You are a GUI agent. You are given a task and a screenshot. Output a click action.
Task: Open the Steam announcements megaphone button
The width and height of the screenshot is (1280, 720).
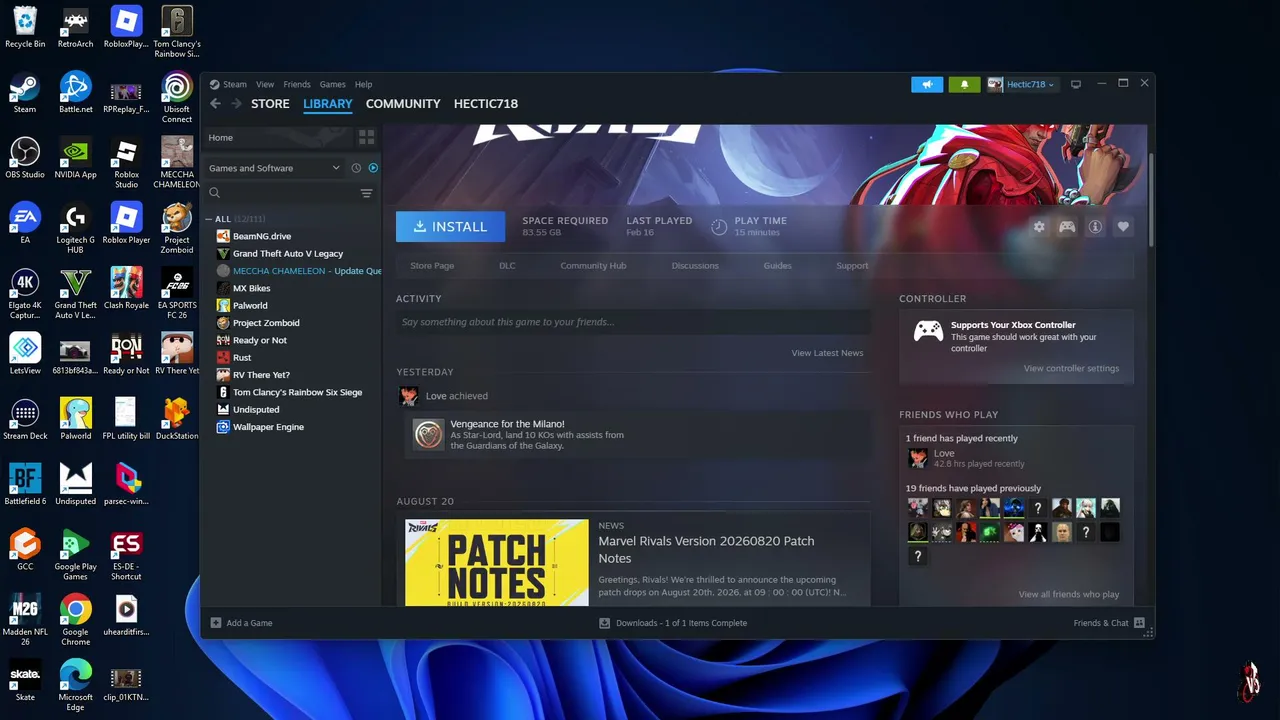pos(927,84)
